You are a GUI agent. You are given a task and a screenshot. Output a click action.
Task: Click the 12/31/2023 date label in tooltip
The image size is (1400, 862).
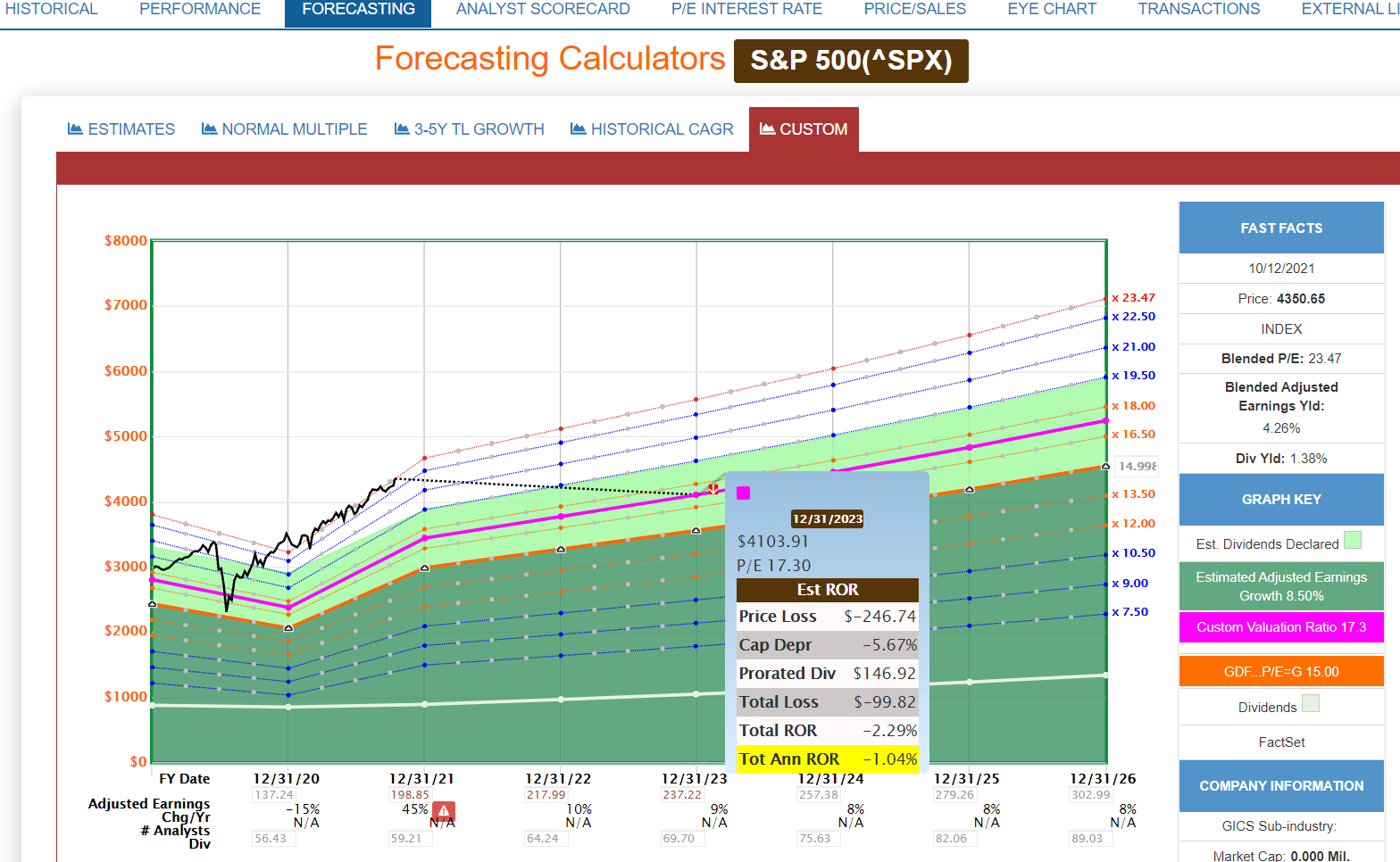pos(828,519)
